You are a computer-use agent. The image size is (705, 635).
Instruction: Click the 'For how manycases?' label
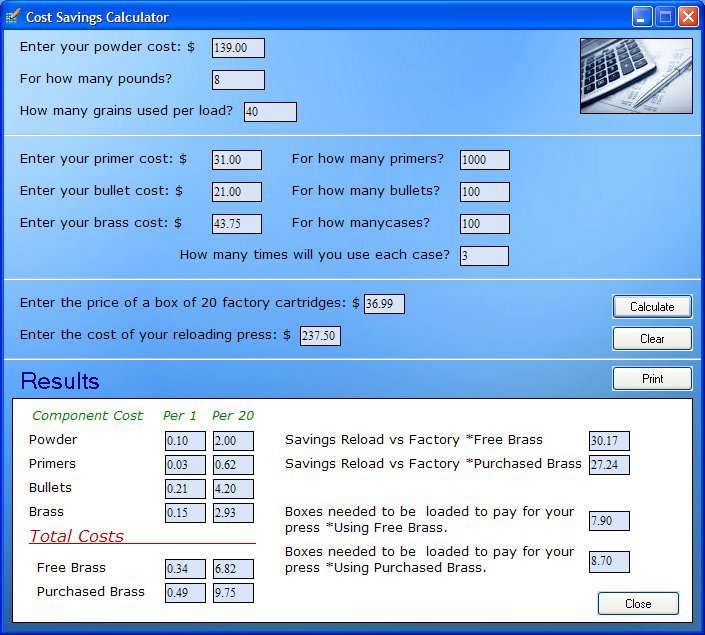(x=361, y=223)
